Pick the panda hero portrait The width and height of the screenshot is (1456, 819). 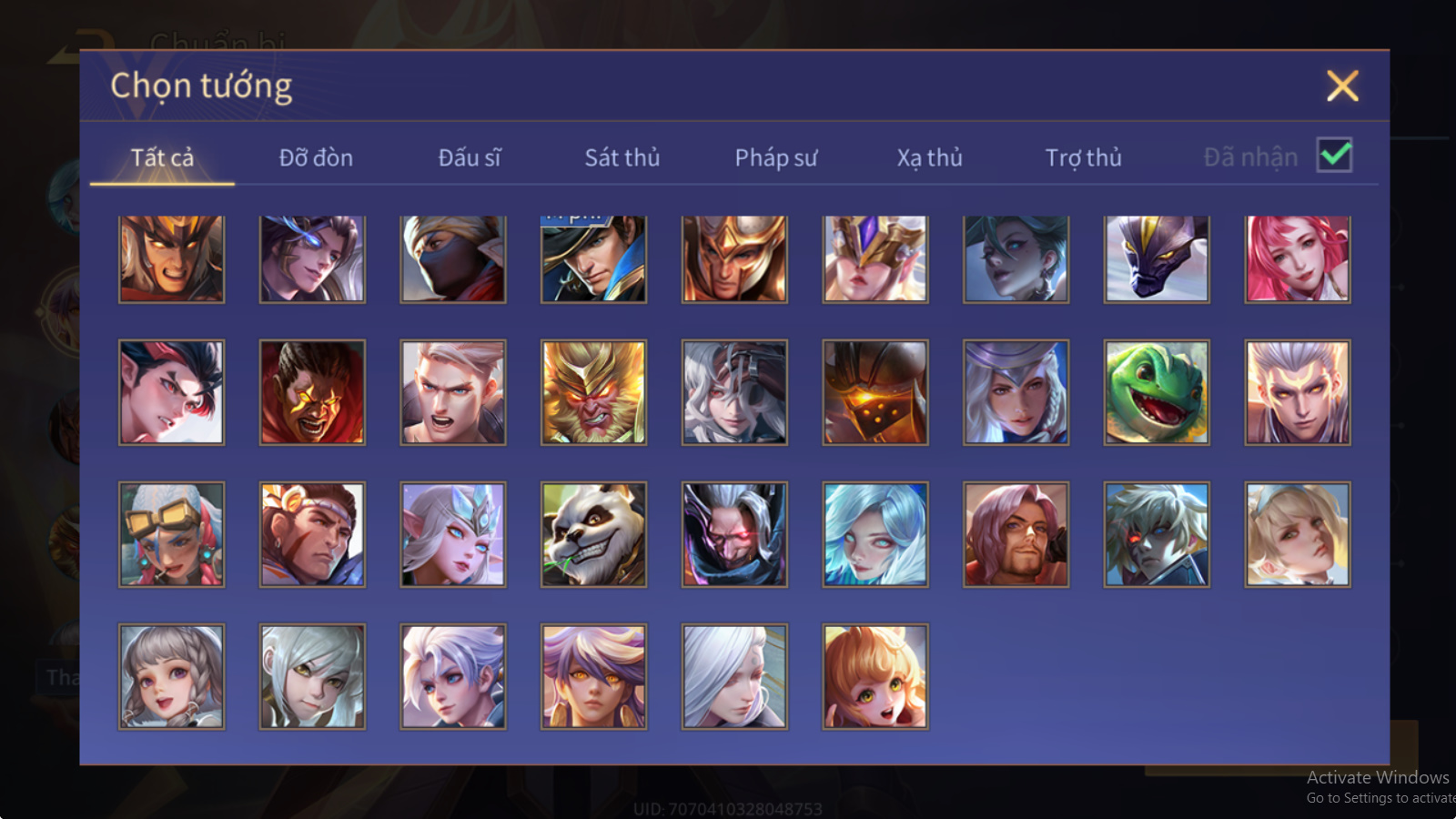tap(593, 534)
